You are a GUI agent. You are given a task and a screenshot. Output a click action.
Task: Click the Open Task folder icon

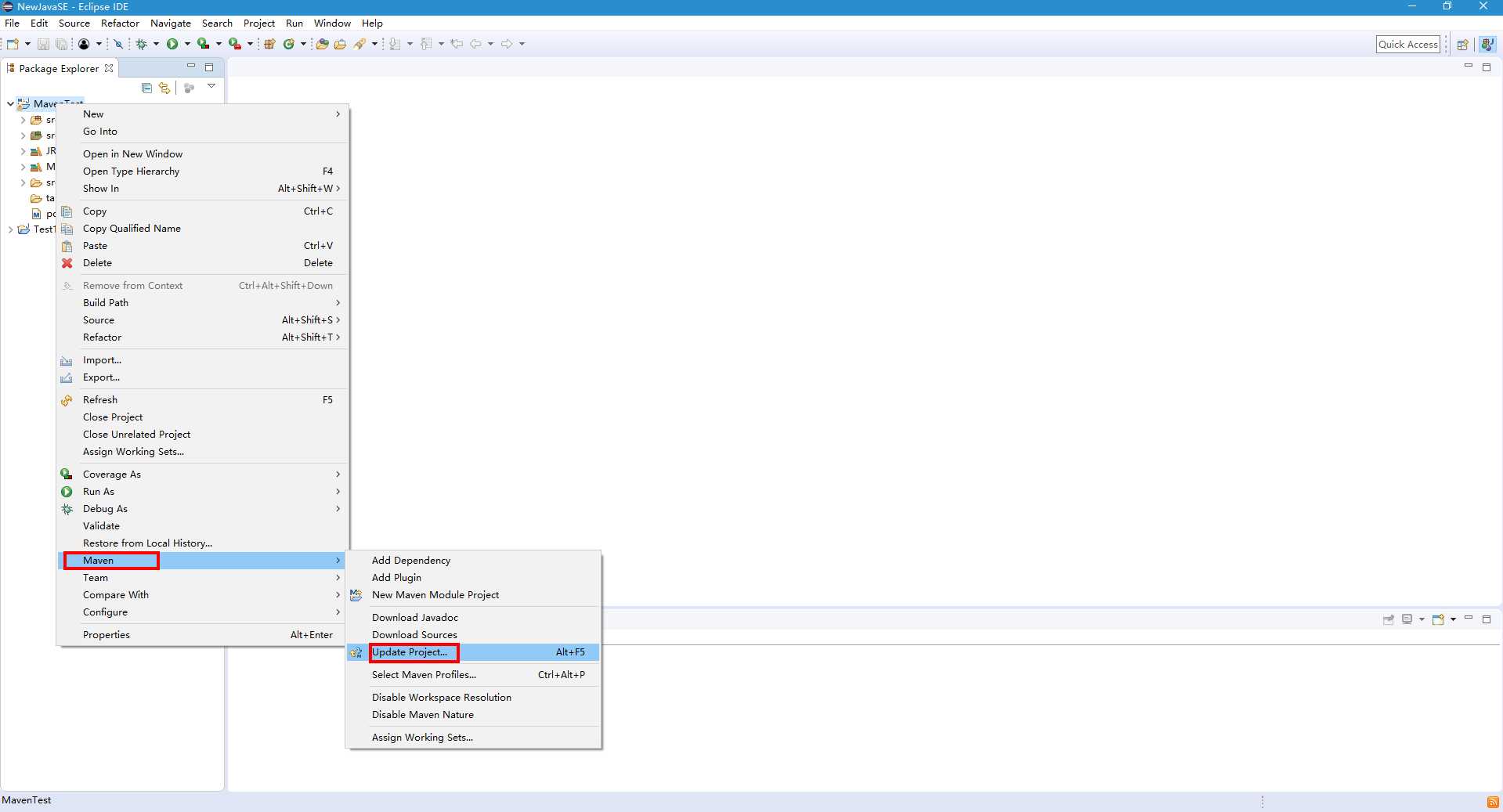coord(340,44)
